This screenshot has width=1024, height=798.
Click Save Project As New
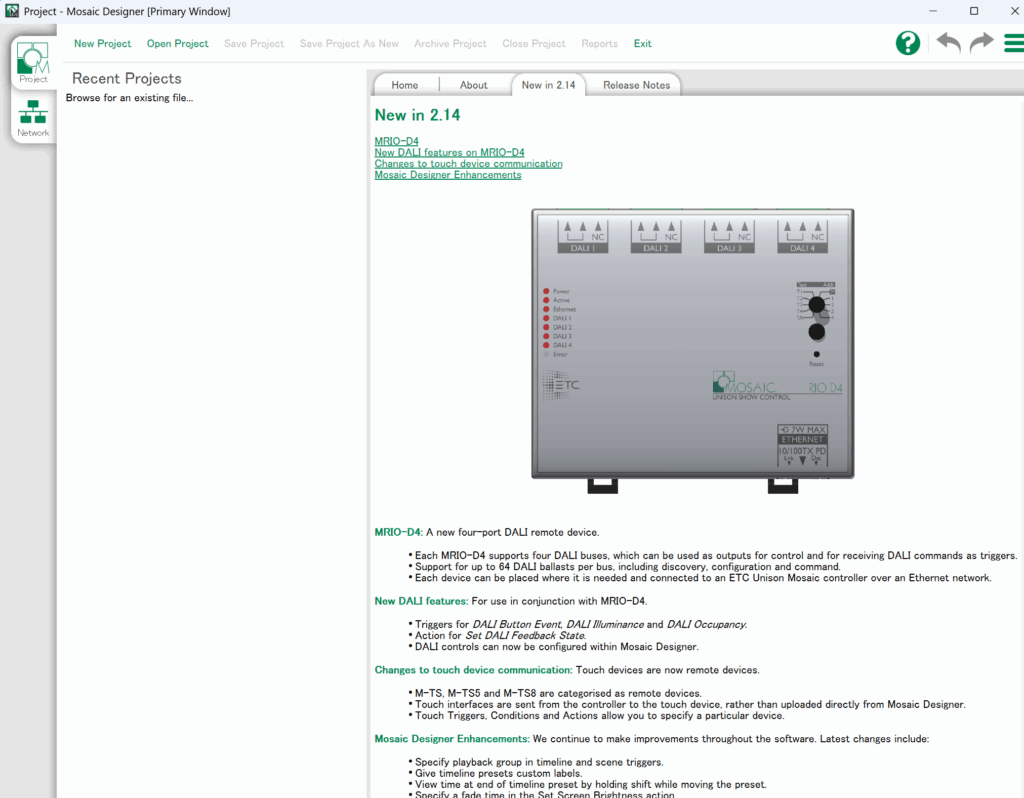[x=349, y=44]
